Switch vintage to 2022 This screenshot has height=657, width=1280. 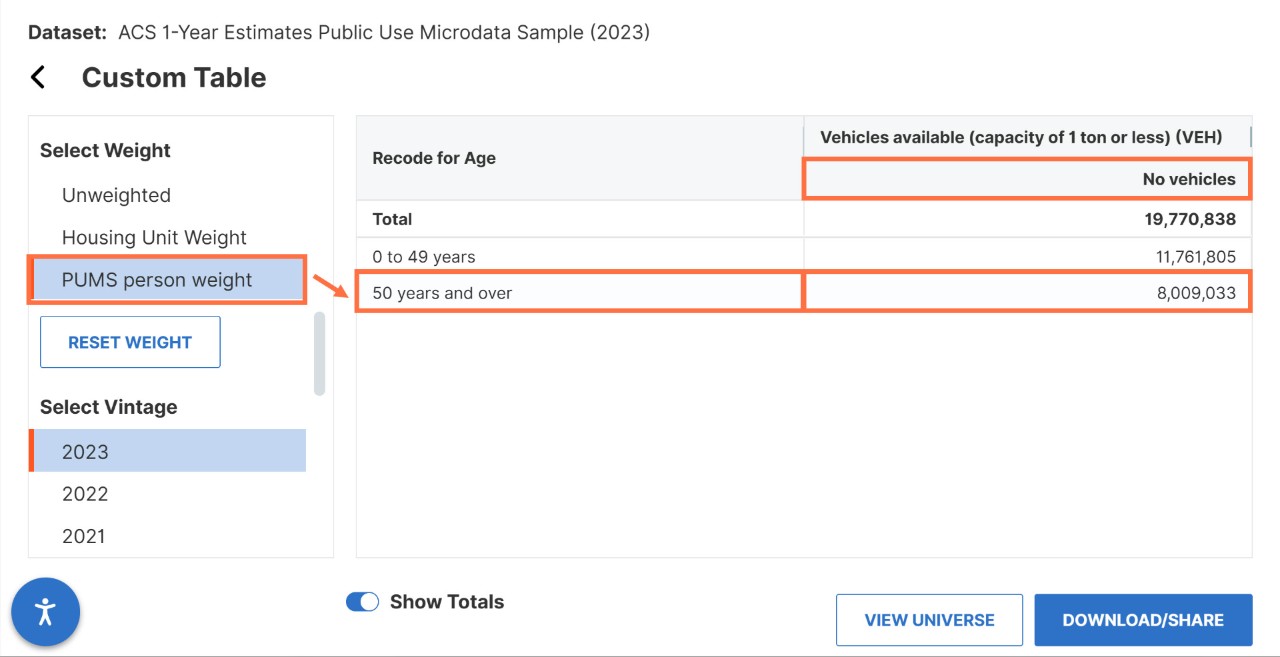pyautogui.click(x=85, y=494)
